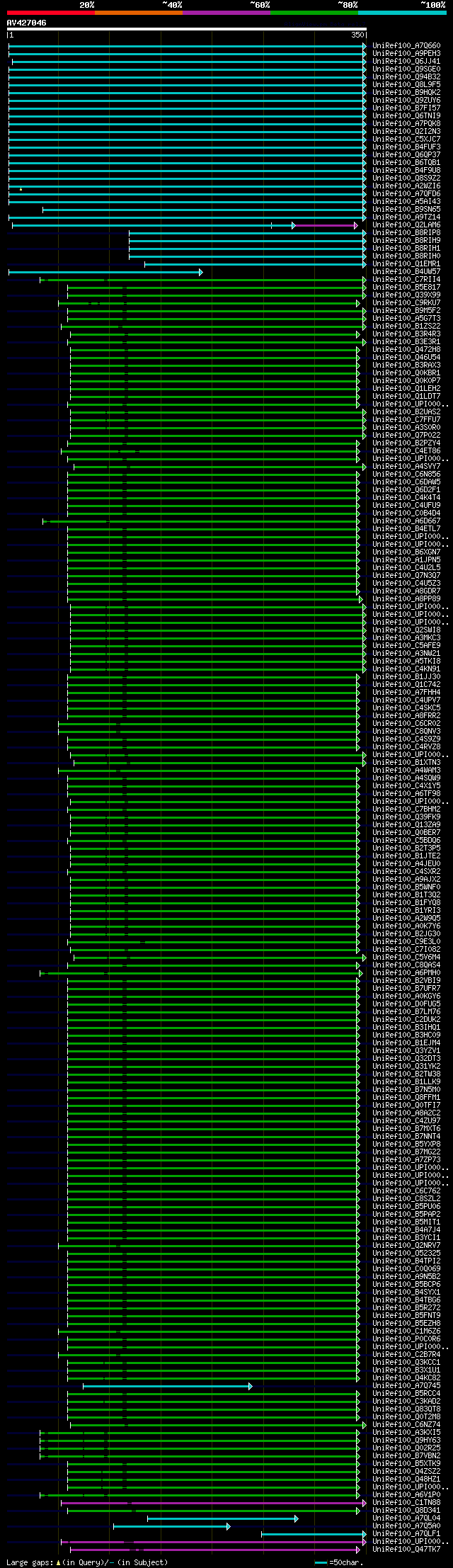Click the UniRef100_A7Q745 label
453x1568 pixels.
pyautogui.click(x=406, y=1386)
